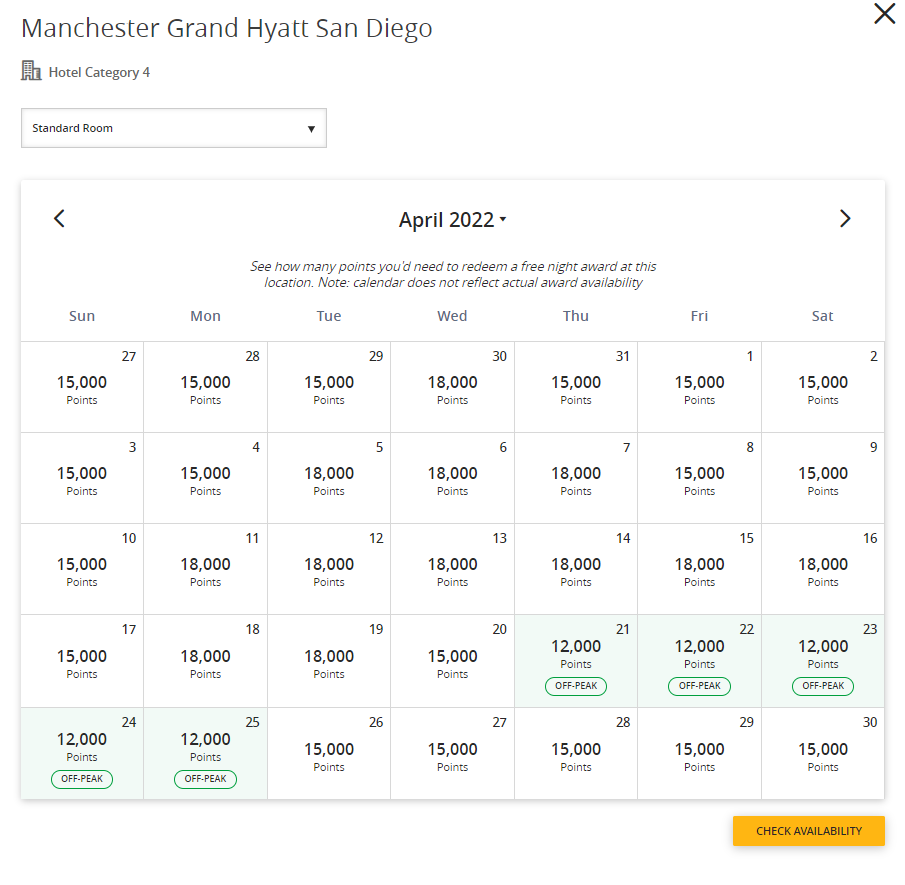This screenshot has width=905, height=885.
Task: Choose April 30 date cell
Action: click(823, 753)
